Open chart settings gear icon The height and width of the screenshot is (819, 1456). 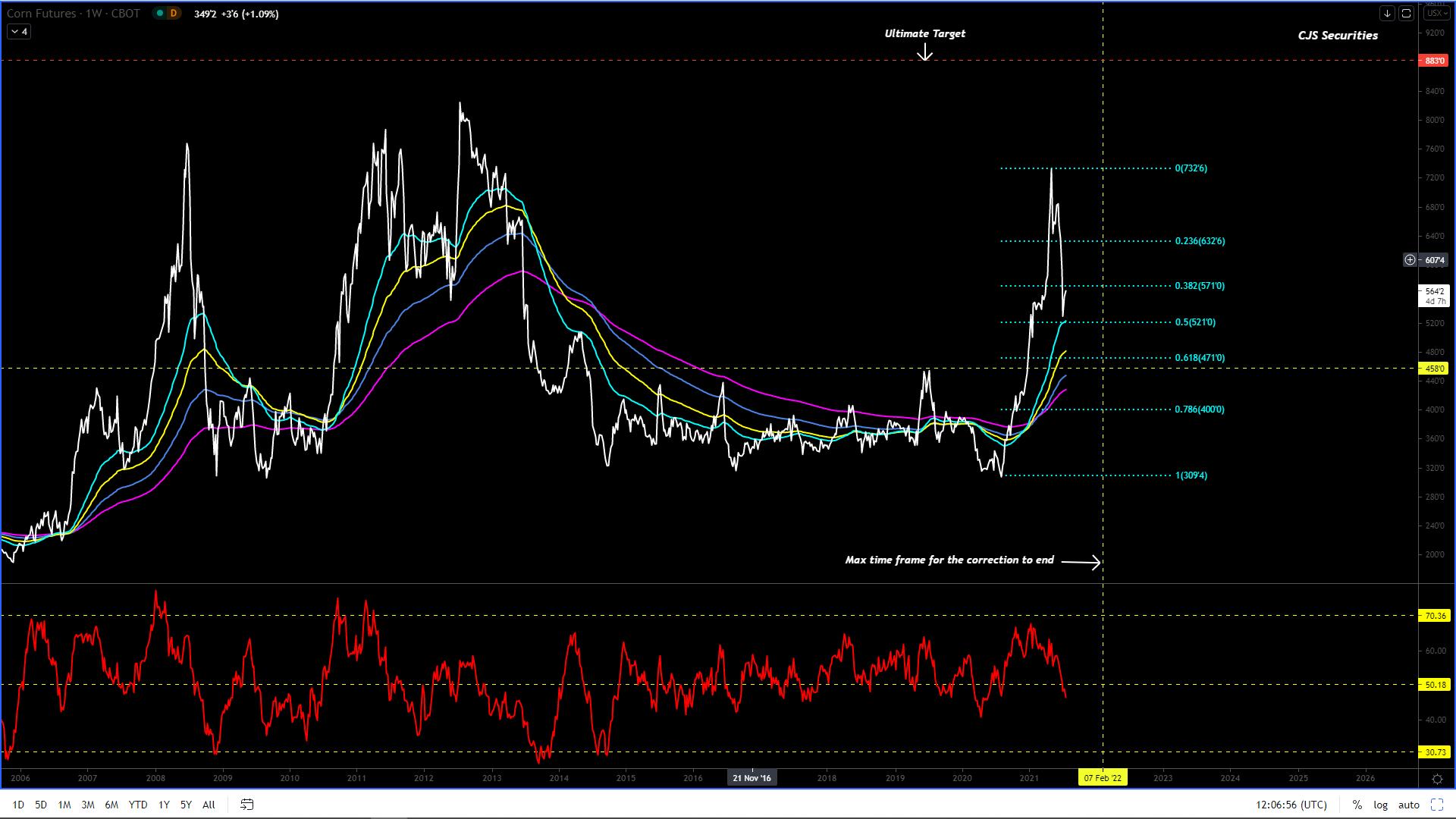[1436, 779]
